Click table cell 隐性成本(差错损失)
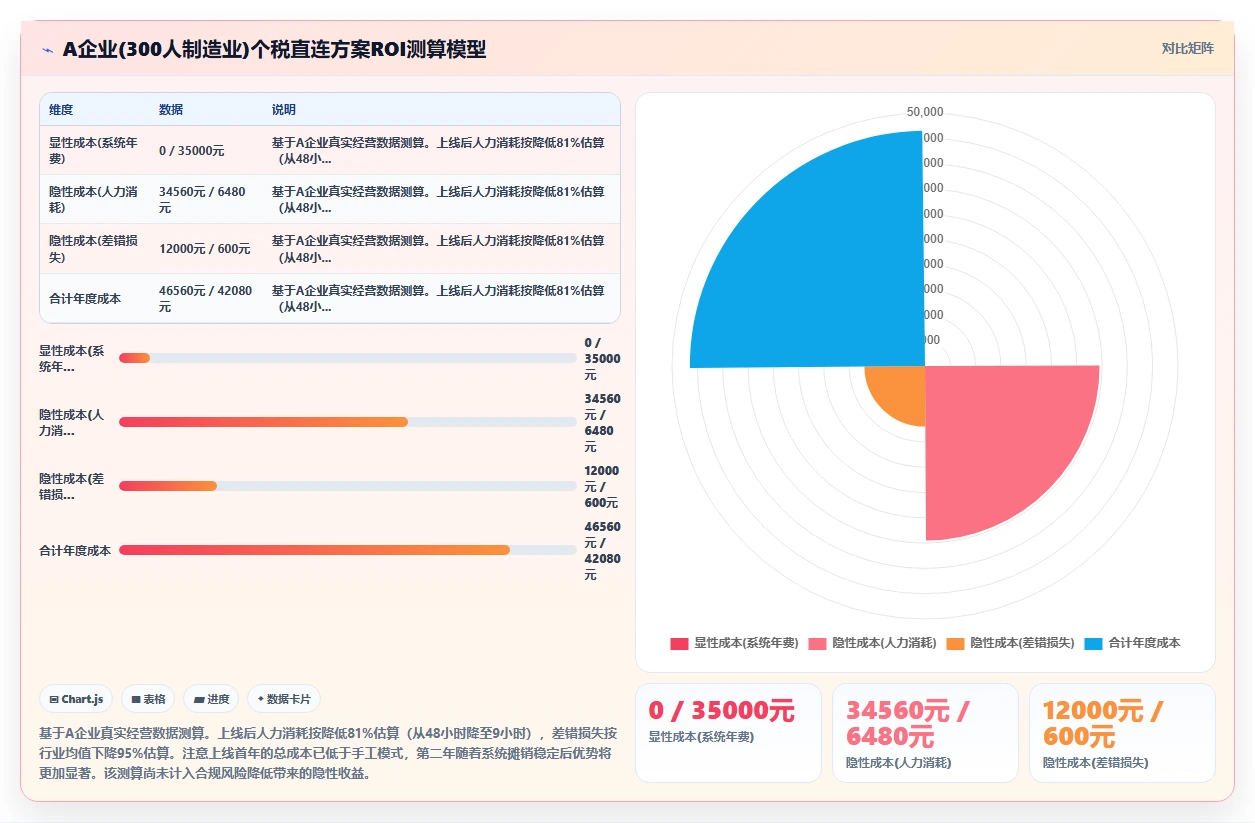Screen dimensions: 1255x823 (x=96, y=248)
